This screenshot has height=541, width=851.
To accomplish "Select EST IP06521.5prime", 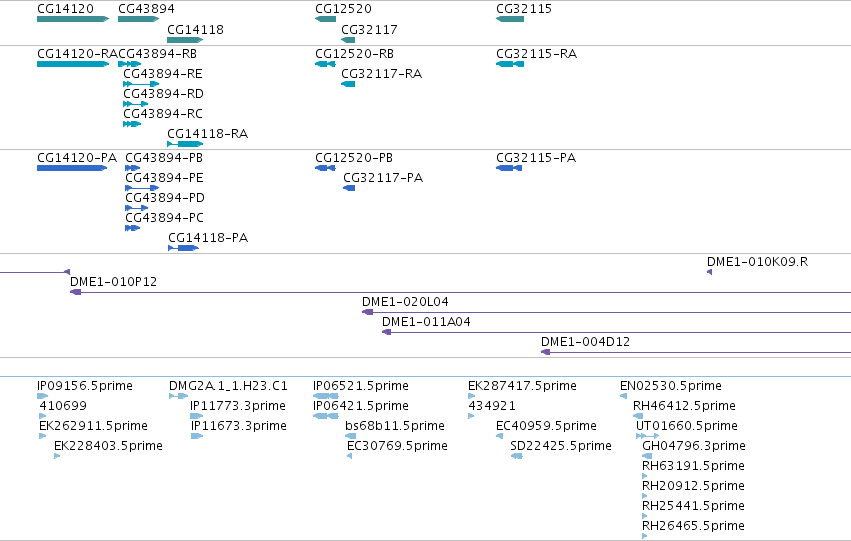I will click(326, 396).
